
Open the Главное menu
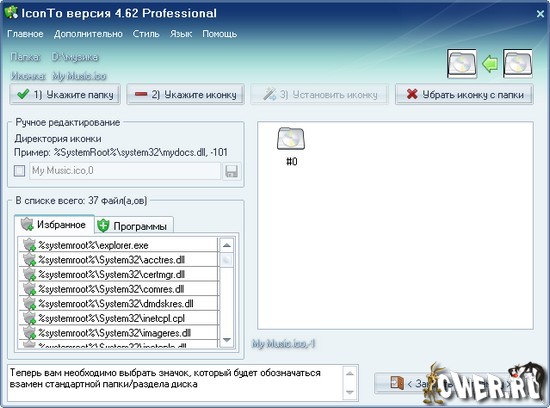25,34
